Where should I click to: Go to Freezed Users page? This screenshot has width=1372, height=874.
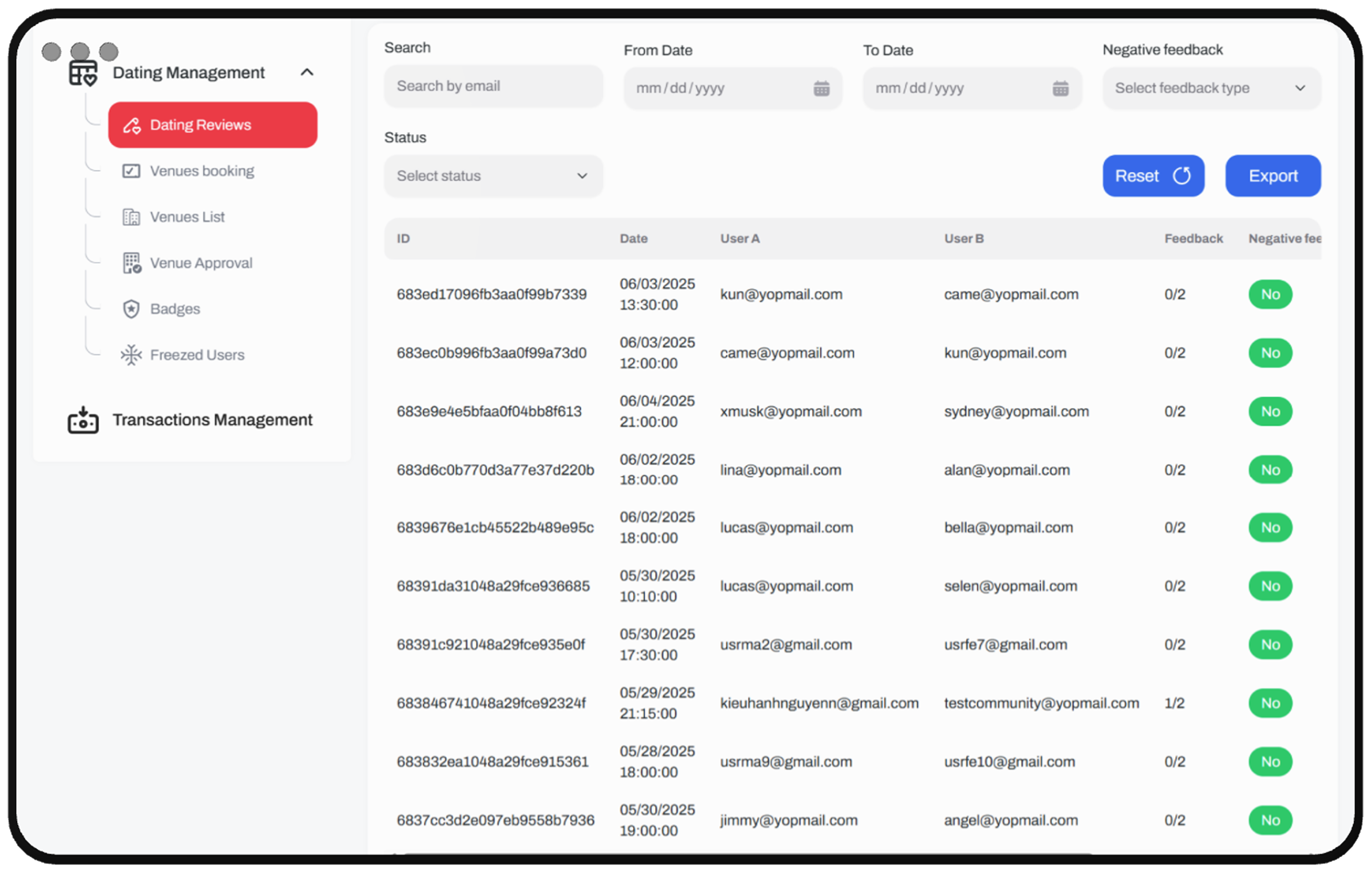pos(197,355)
